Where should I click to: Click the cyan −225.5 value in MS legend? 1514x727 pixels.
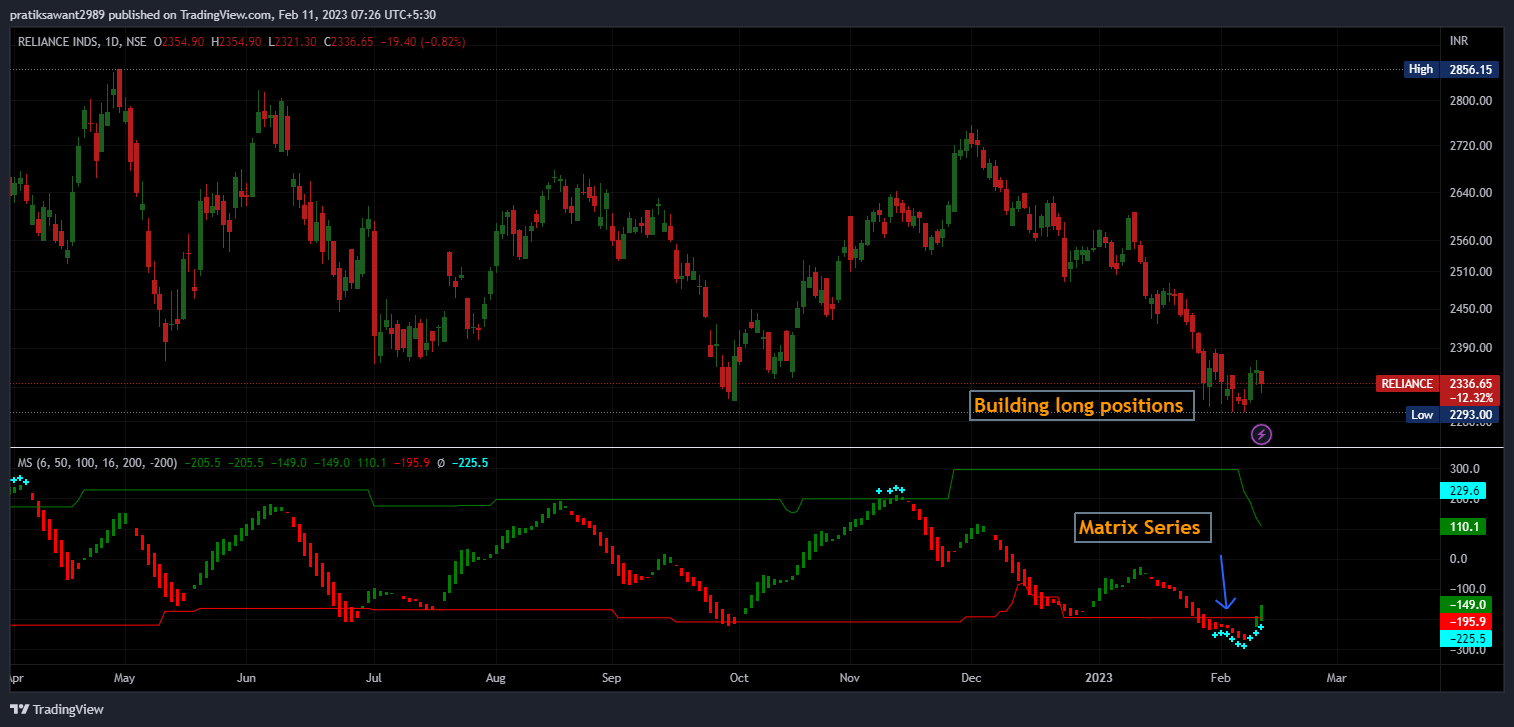(469, 463)
